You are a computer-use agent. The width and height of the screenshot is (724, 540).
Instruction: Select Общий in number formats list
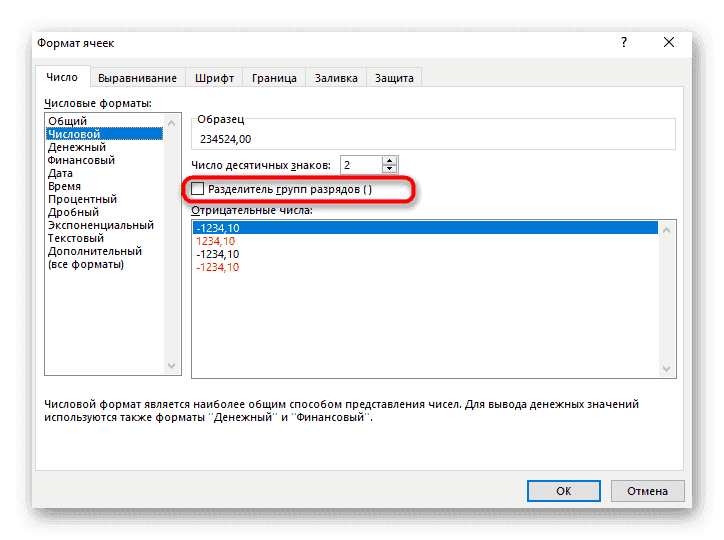click(x=68, y=121)
